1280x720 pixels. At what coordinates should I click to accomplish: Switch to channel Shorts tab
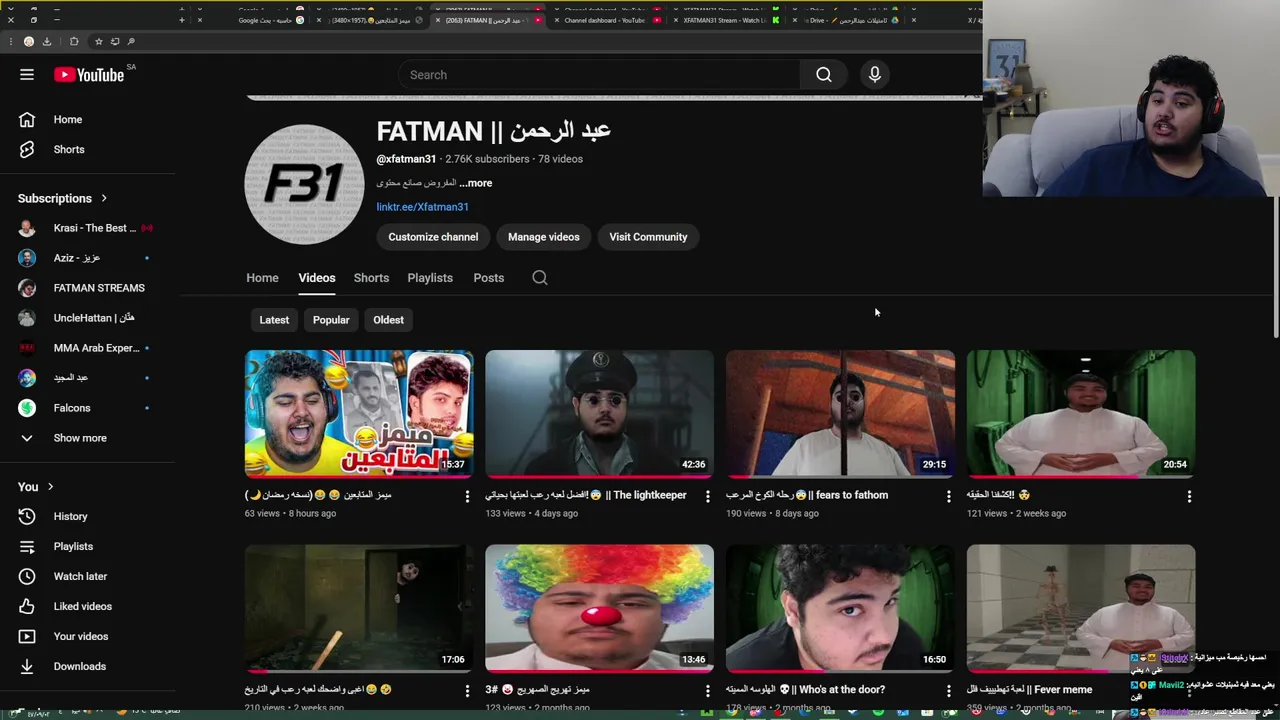371,278
